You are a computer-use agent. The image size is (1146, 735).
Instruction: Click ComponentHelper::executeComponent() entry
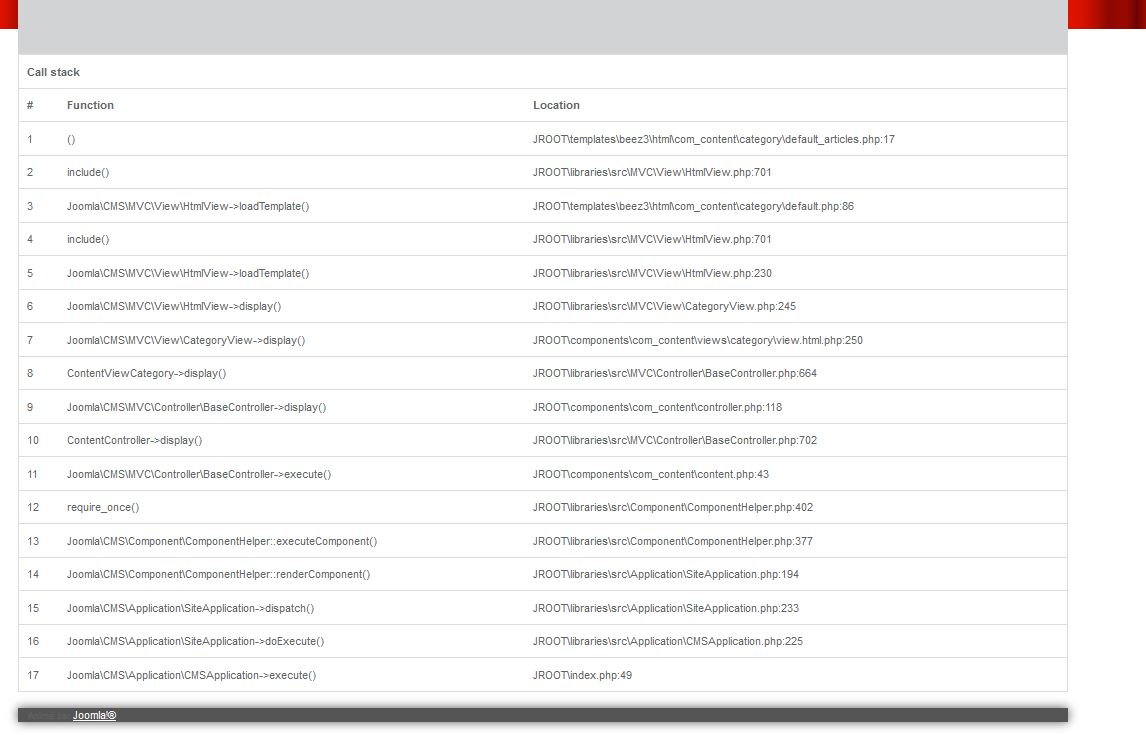(x=222, y=541)
